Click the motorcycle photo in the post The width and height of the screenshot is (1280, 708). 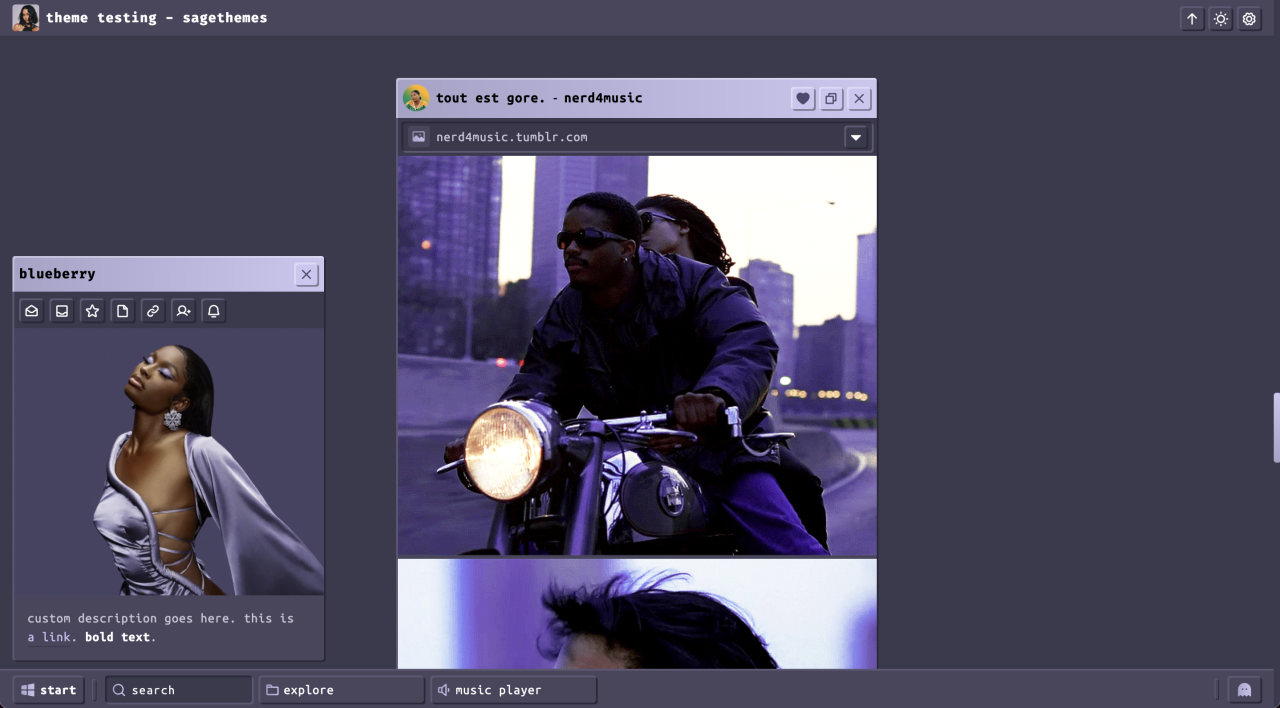pyautogui.click(x=636, y=355)
